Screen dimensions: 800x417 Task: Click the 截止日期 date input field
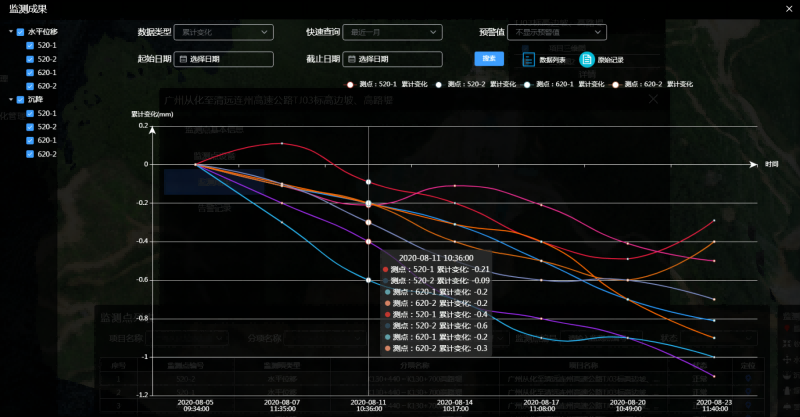394,59
